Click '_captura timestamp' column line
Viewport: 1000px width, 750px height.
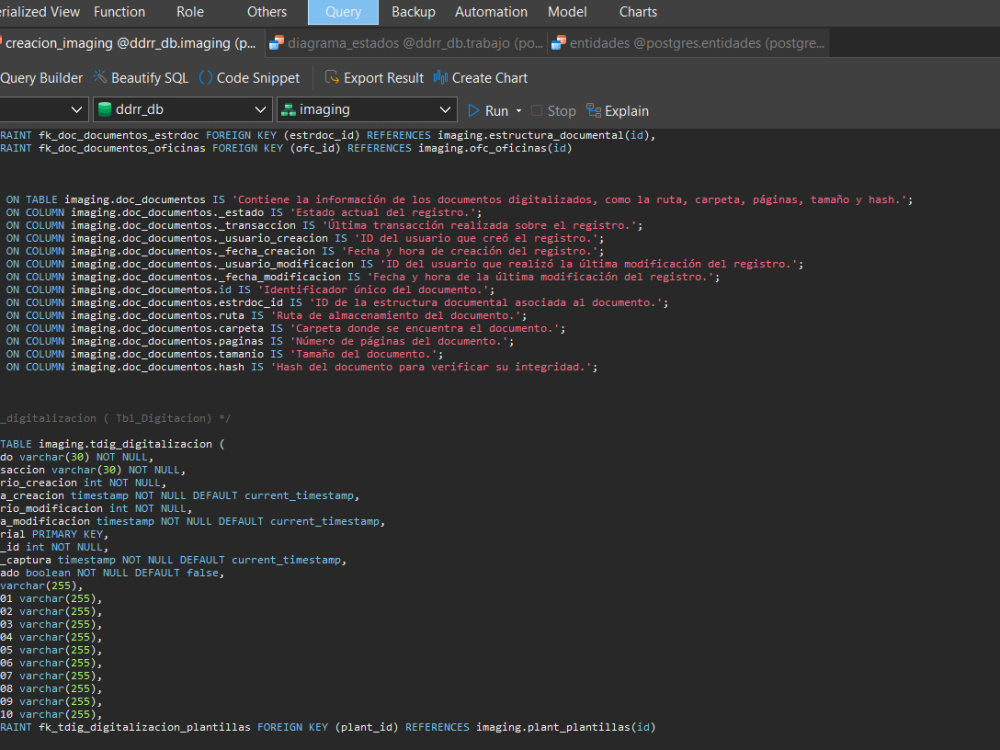pyautogui.click(x=173, y=560)
